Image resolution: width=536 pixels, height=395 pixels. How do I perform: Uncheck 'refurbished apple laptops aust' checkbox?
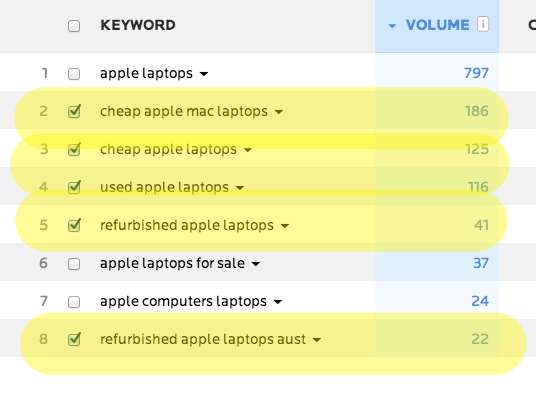74,339
